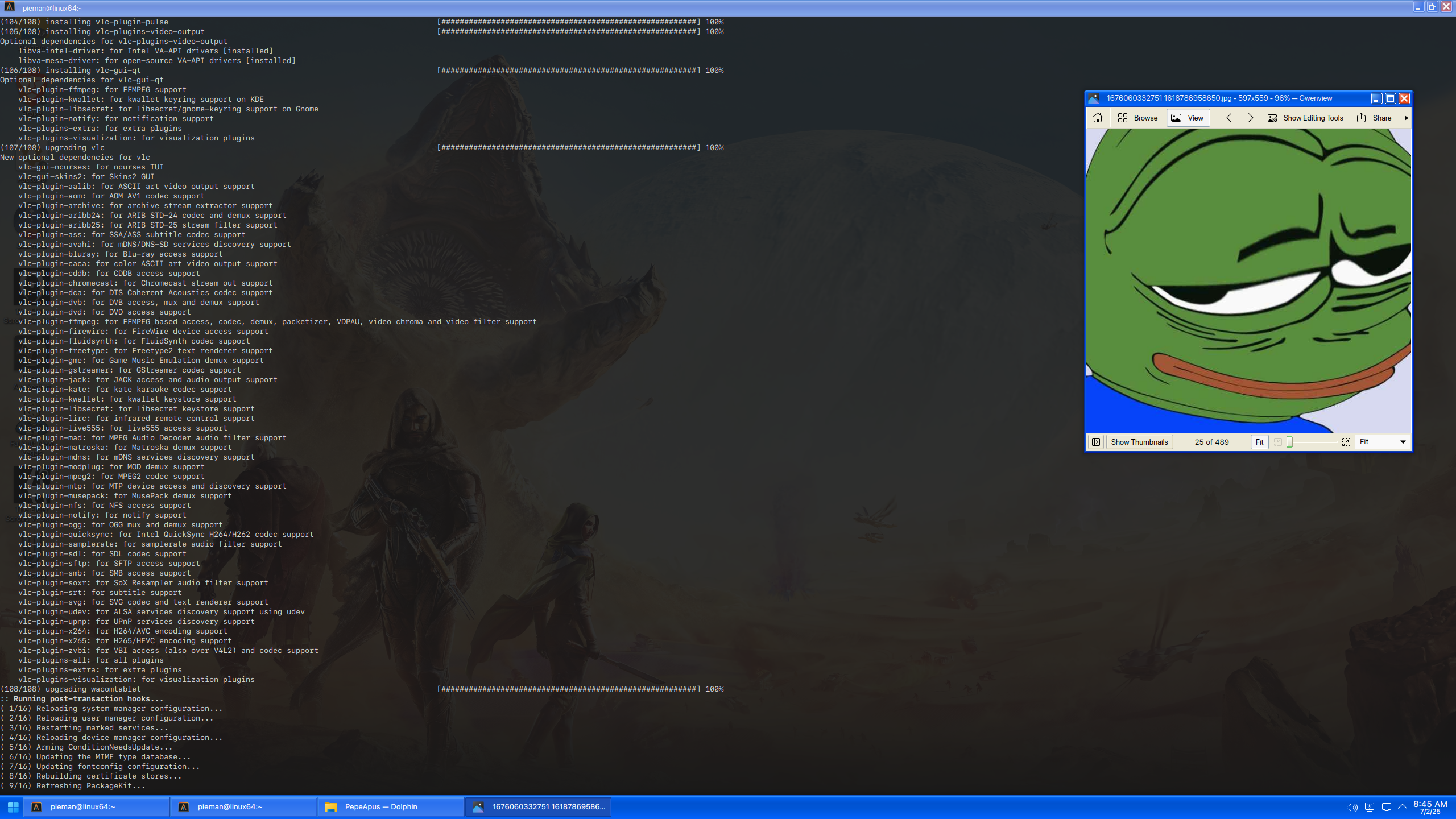This screenshot has width=1456, height=819.
Task: Close the Gwenview window
Action: tap(1404, 98)
